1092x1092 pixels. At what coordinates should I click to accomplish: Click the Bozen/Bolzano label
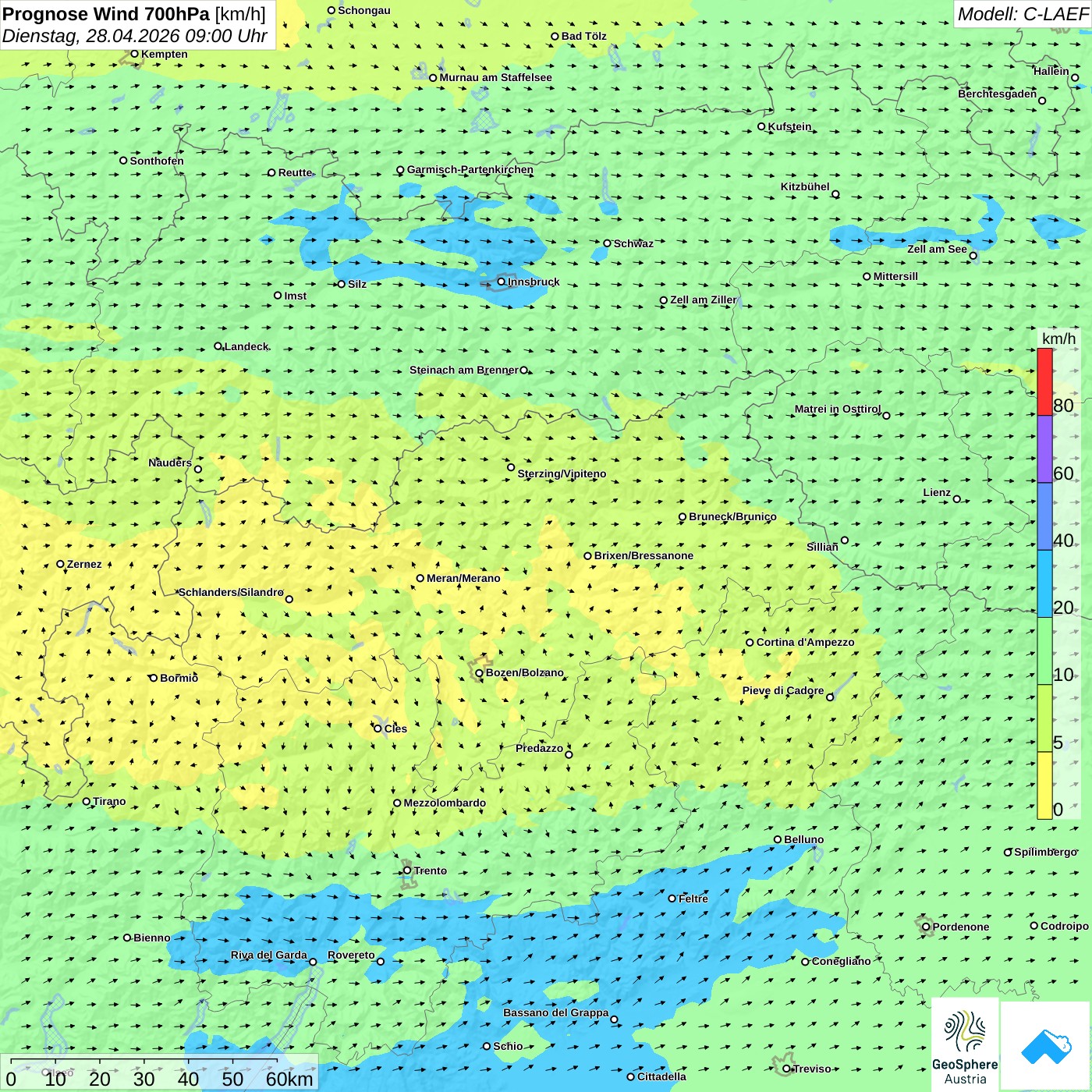524,672
